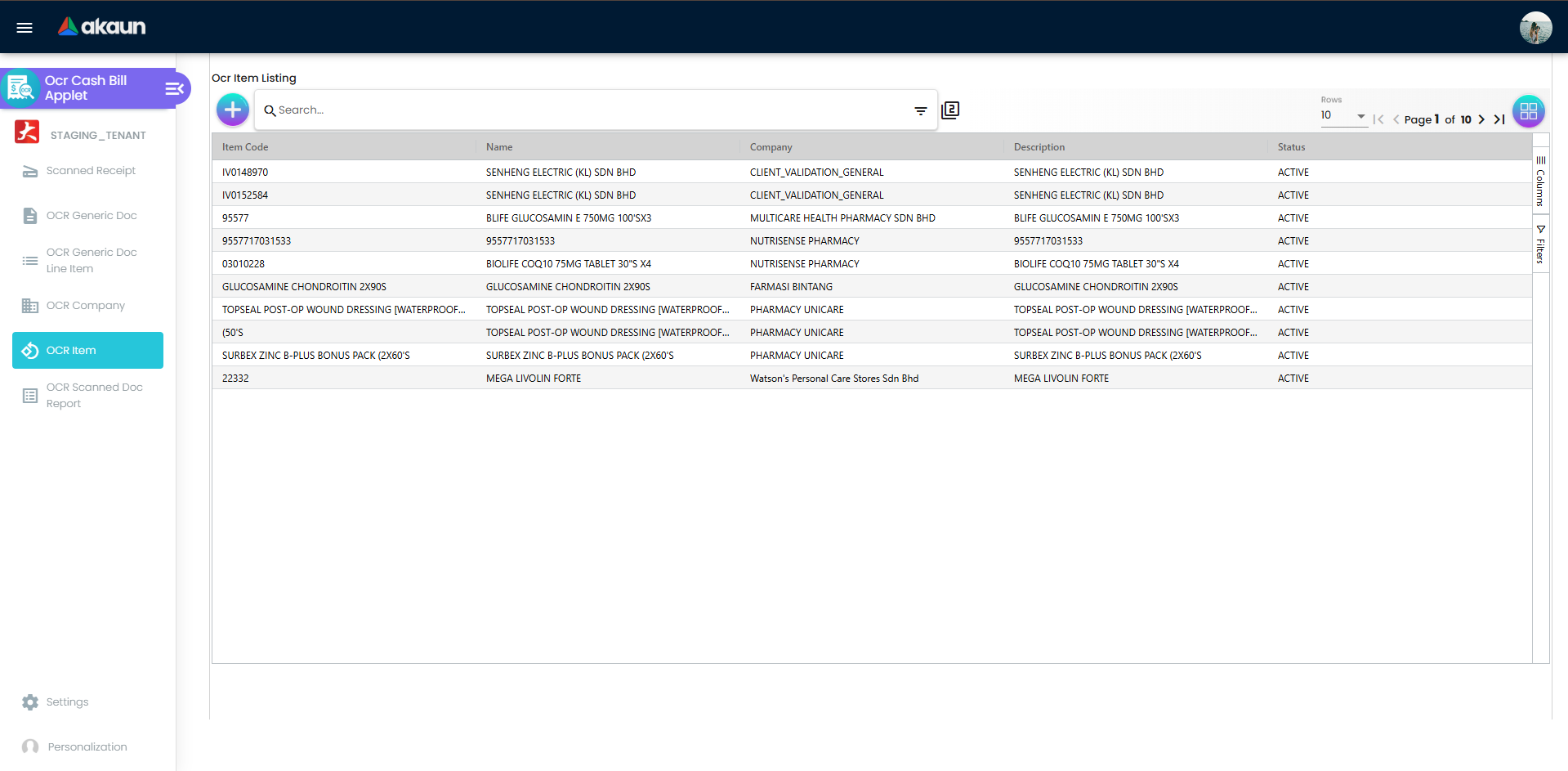Viewport: 1568px width, 771px height.
Task: Select row with item code IV0152584
Action: 872,195
